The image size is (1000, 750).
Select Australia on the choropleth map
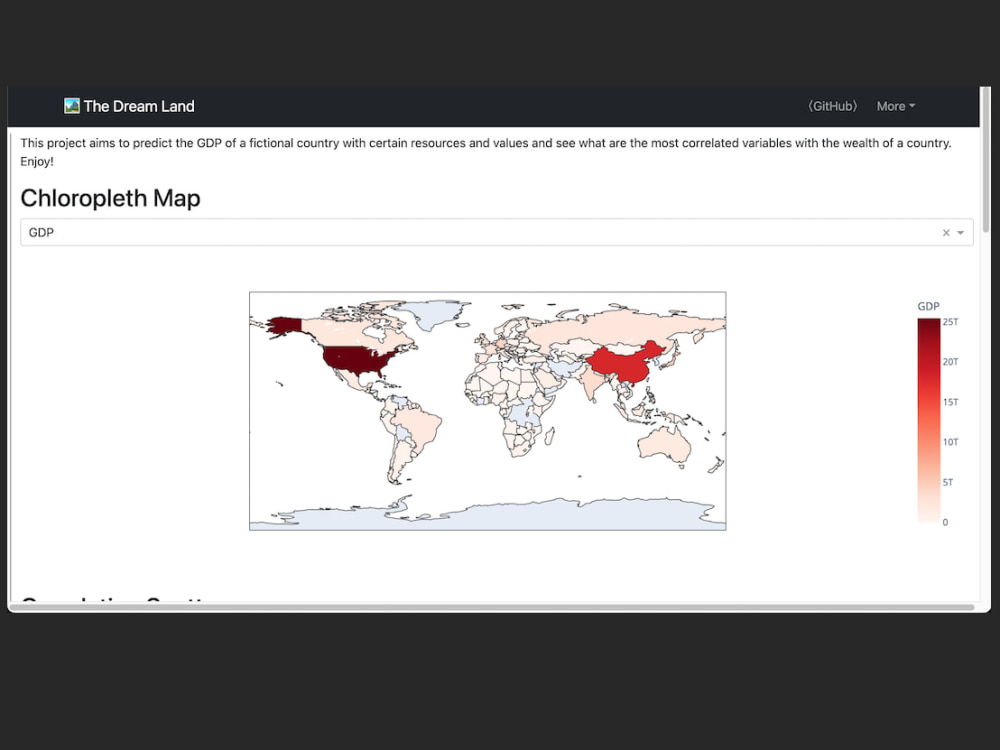pyautogui.click(x=662, y=443)
